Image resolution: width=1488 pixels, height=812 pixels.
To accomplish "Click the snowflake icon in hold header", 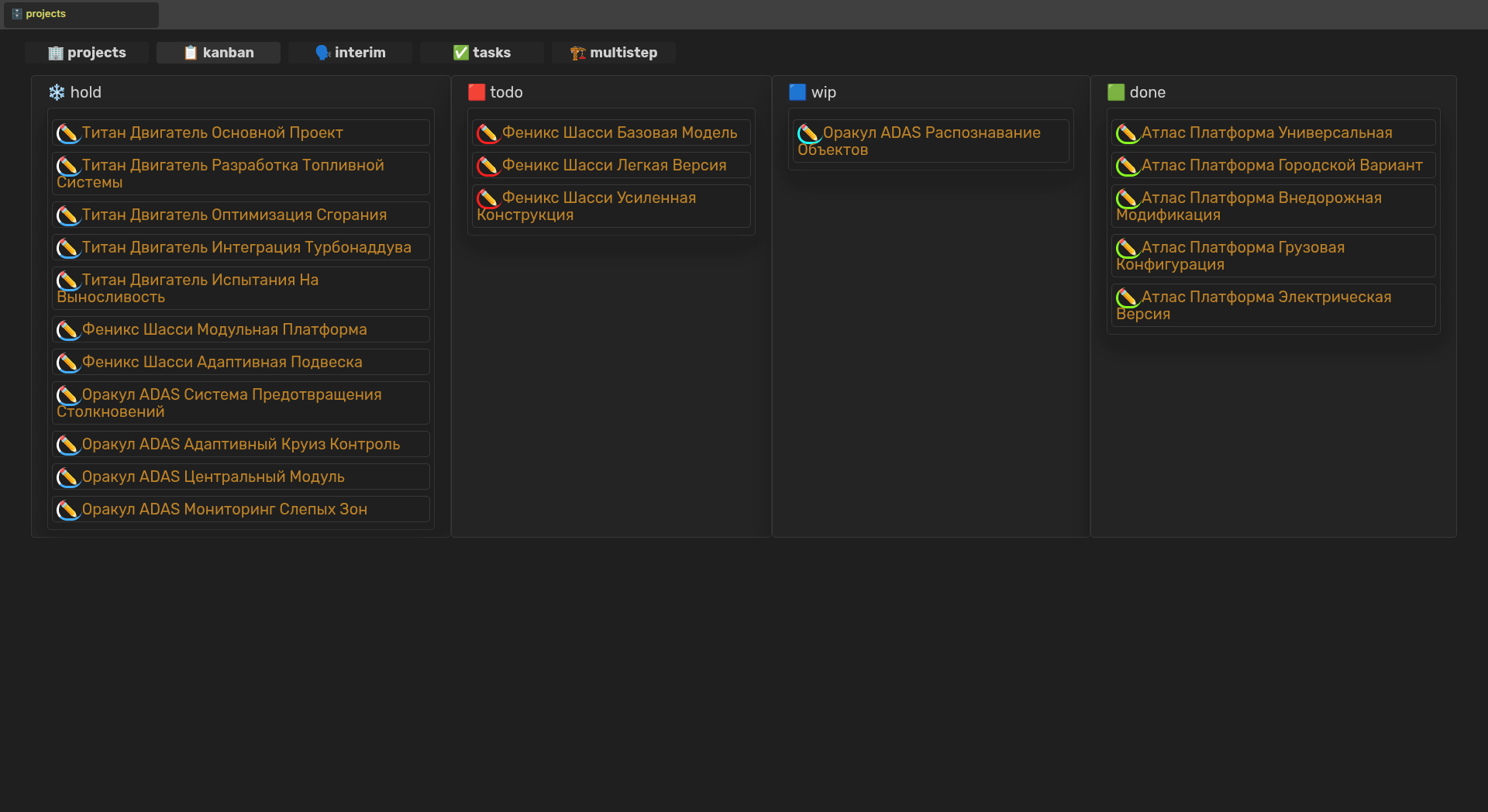I will click(x=57, y=92).
